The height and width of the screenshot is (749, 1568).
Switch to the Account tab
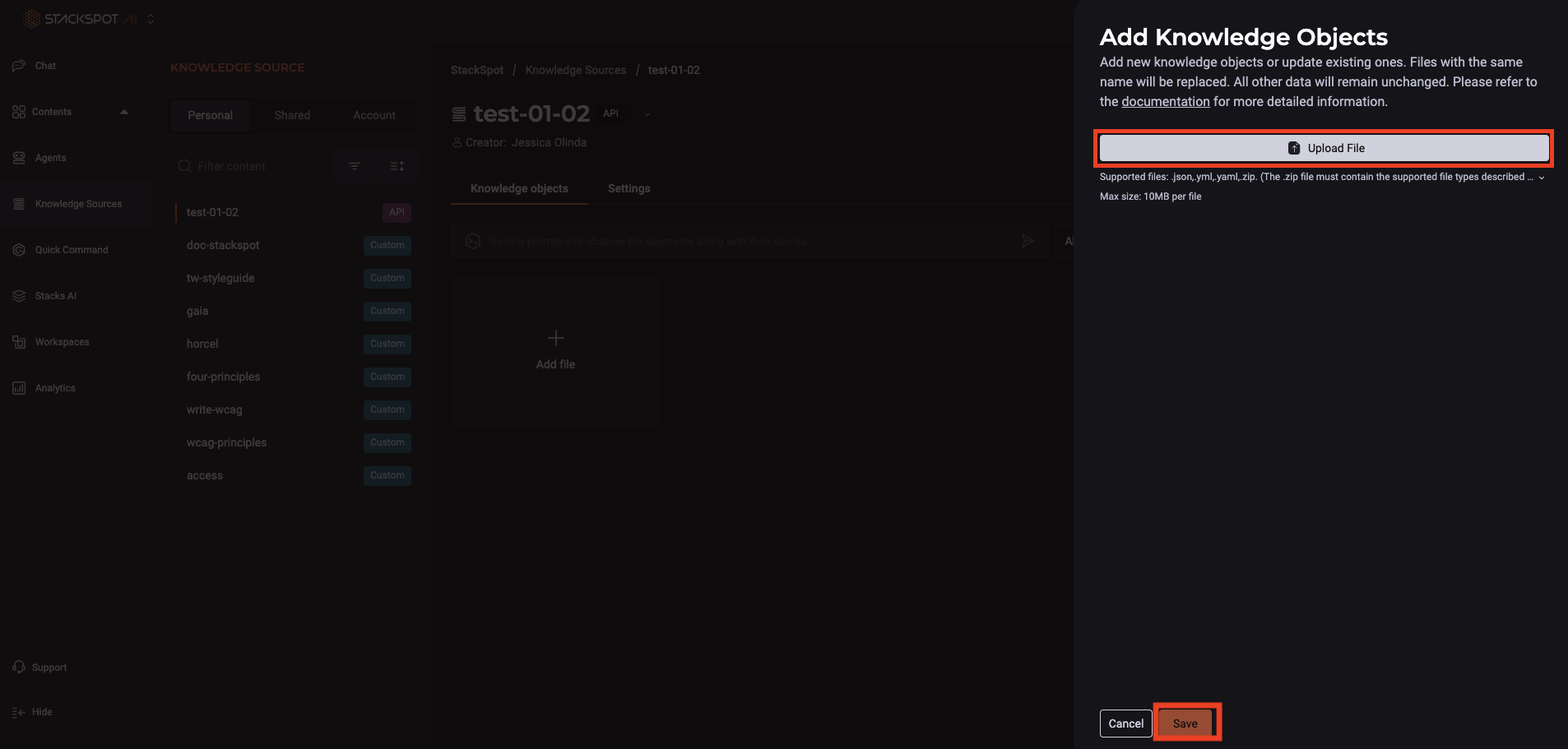[374, 115]
